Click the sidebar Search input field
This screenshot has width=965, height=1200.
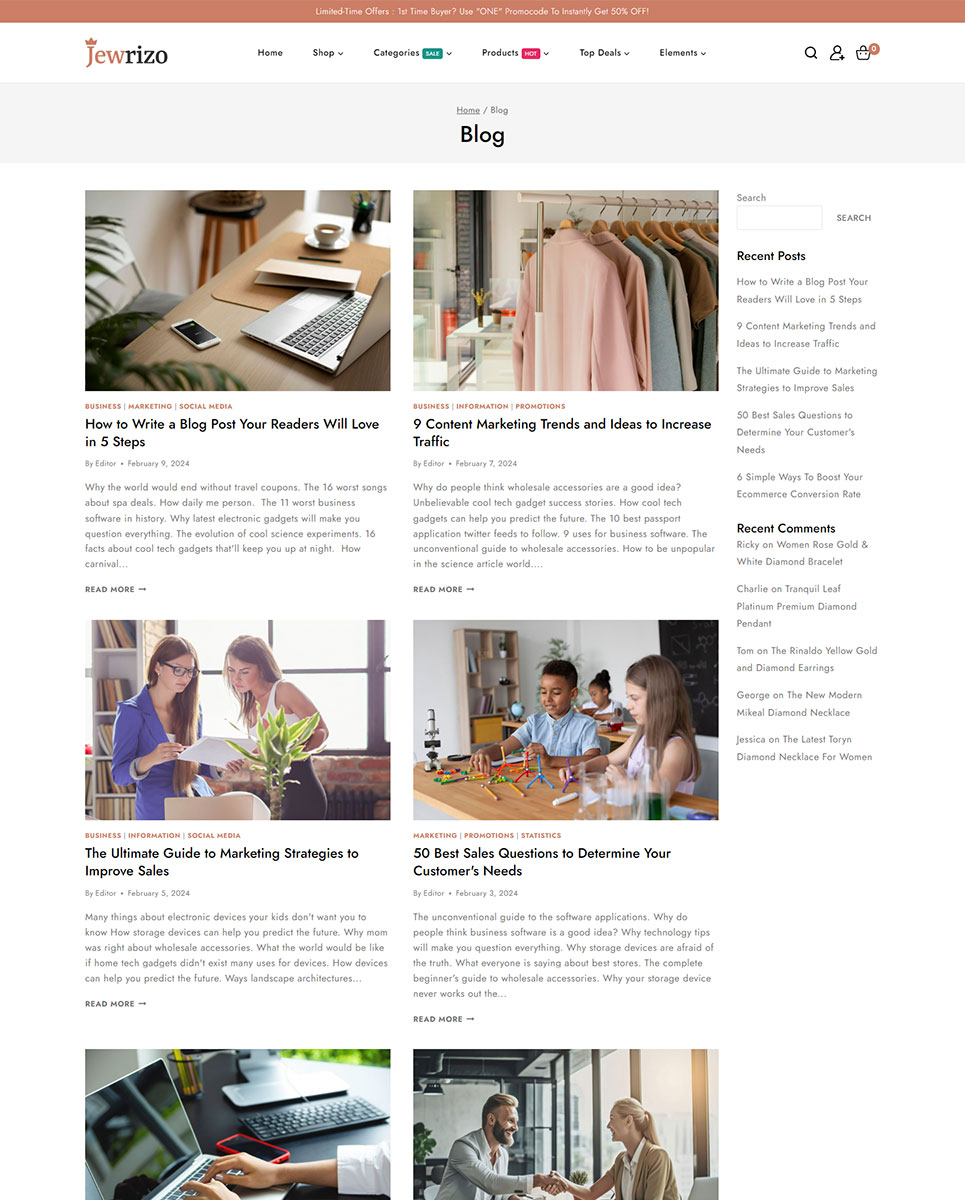point(779,218)
